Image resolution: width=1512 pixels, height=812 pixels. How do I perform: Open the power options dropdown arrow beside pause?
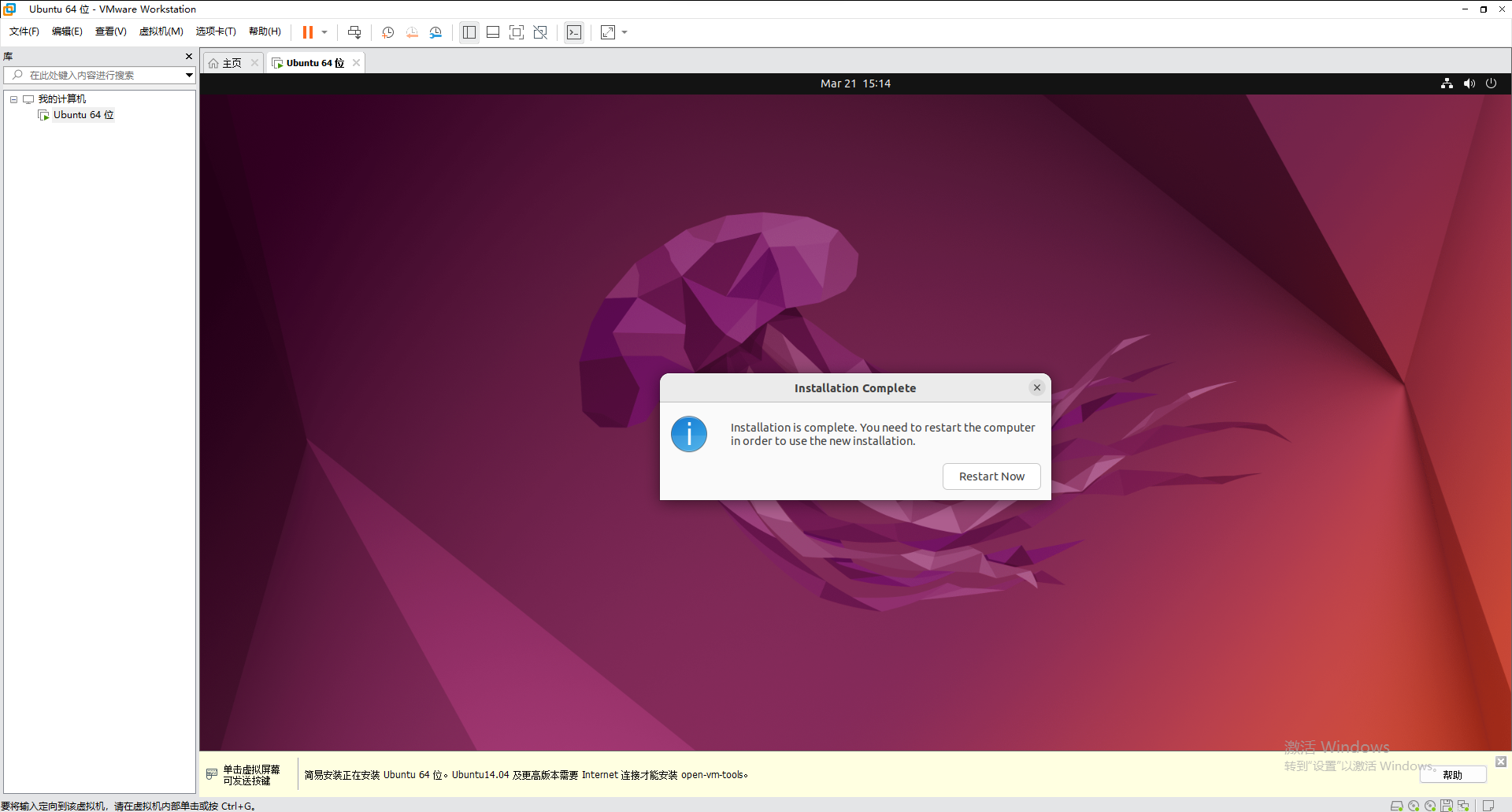coord(324,32)
